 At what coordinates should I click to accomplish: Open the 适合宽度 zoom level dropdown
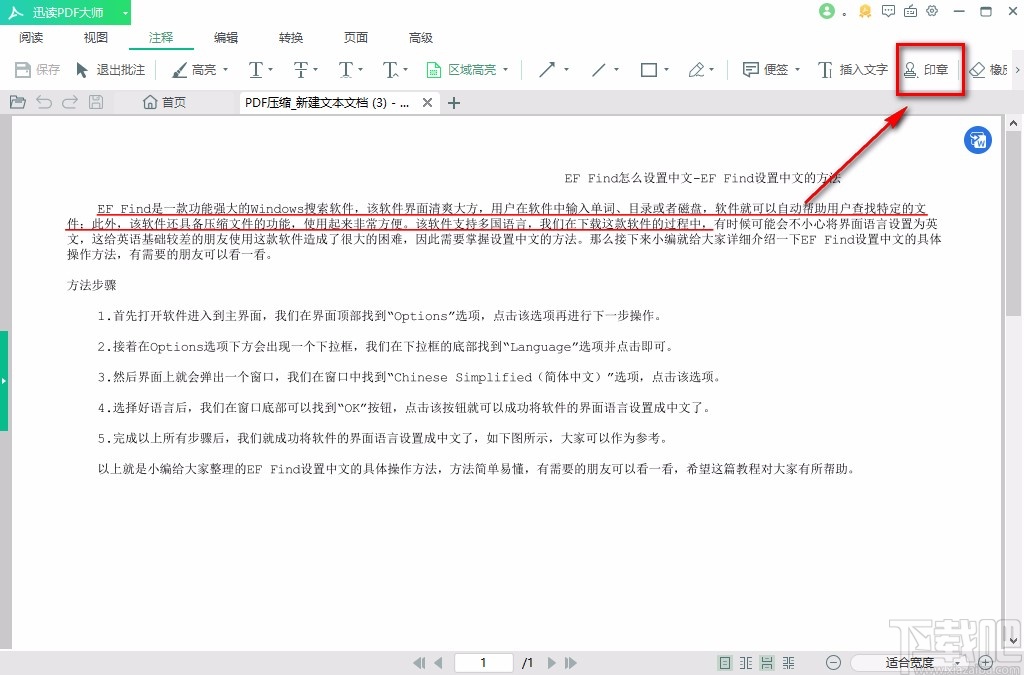click(910, 662)
